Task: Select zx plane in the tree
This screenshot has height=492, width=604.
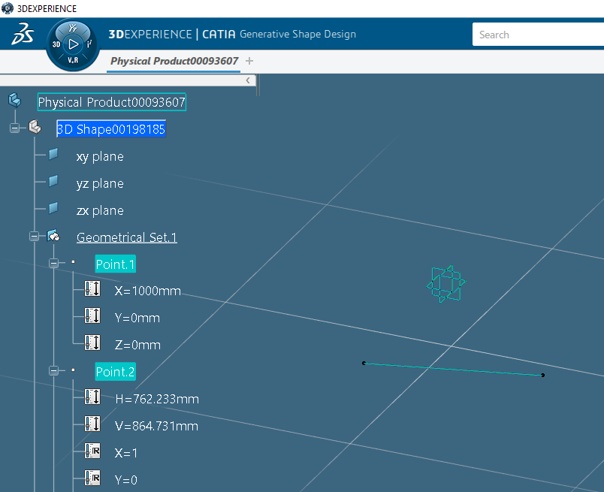Action: [100, 210]
